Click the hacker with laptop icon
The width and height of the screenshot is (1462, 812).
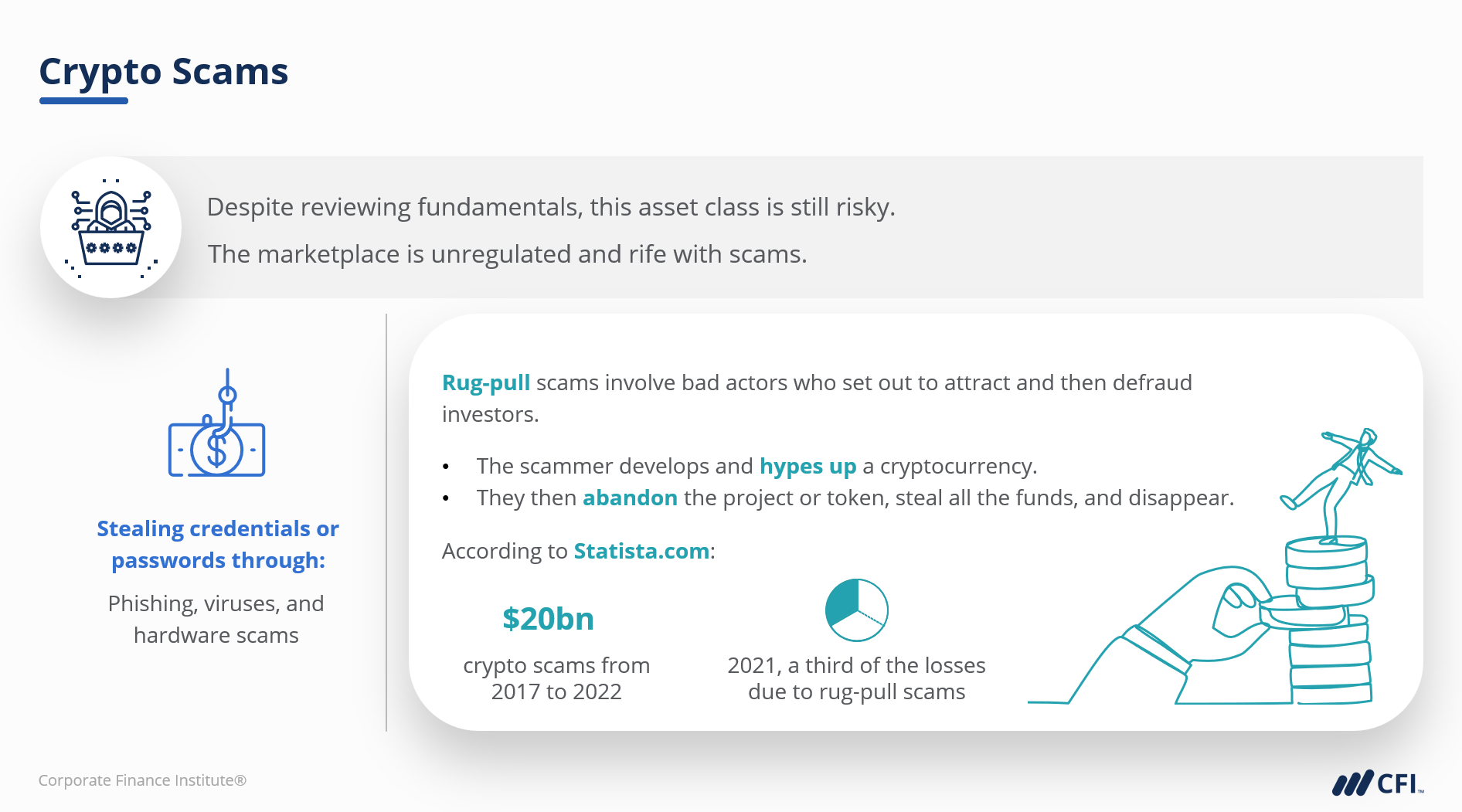[x=111, y=227]
